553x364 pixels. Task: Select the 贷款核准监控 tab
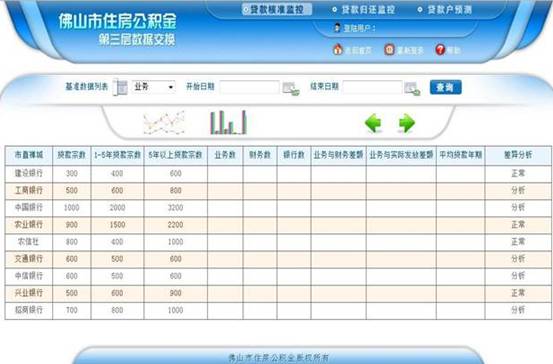277,10
